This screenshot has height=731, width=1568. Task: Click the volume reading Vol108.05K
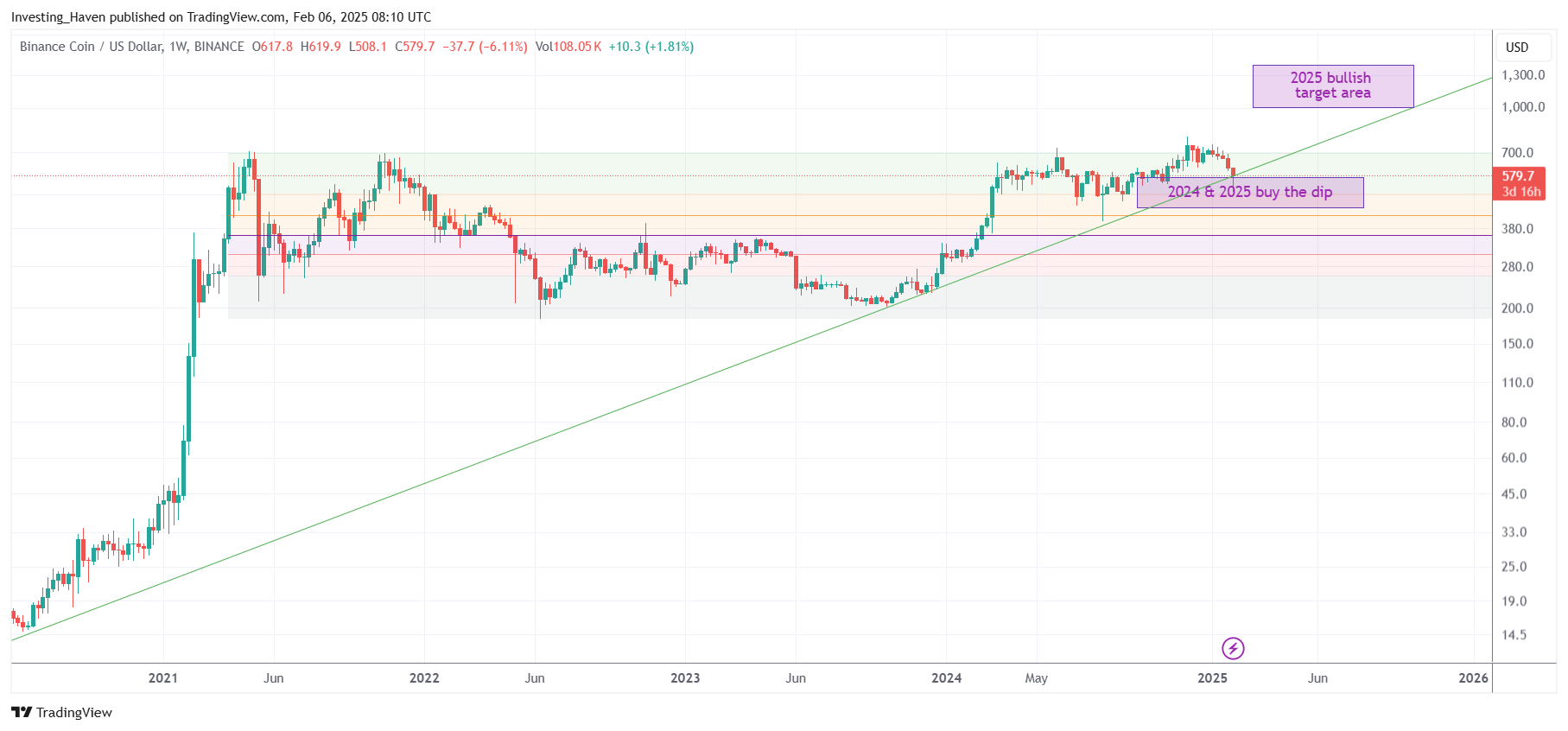click(x=568, y=47)
